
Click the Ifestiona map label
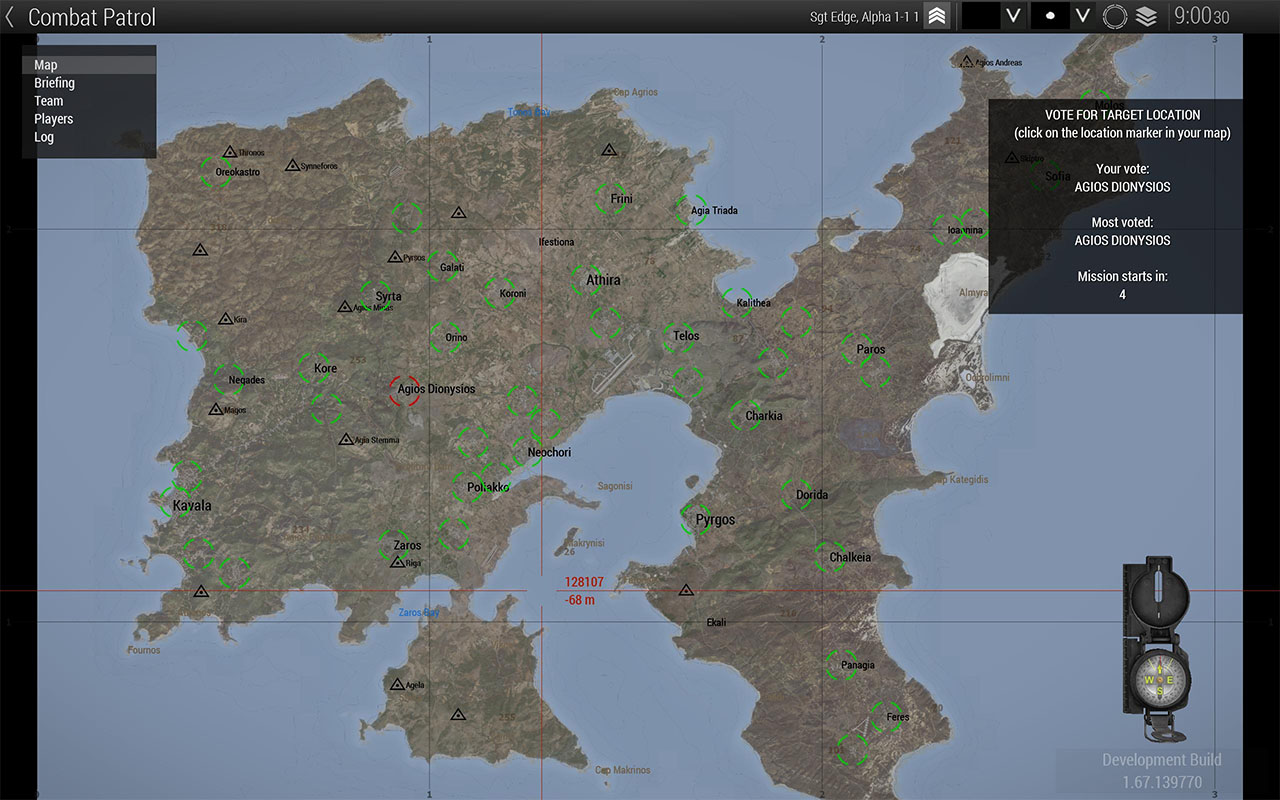[x=556, y=242]
